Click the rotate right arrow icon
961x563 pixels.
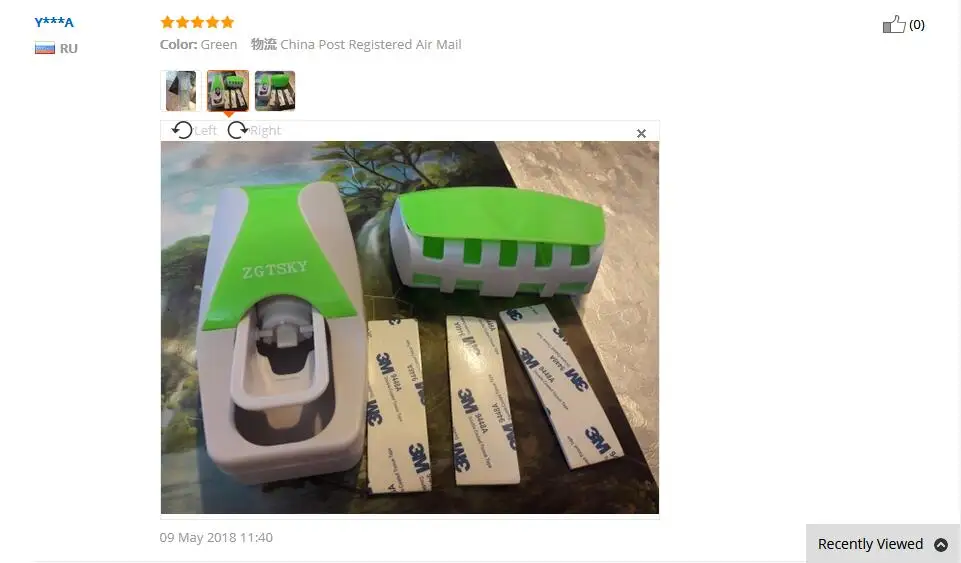pyautogui.click(x=237, y=130)
